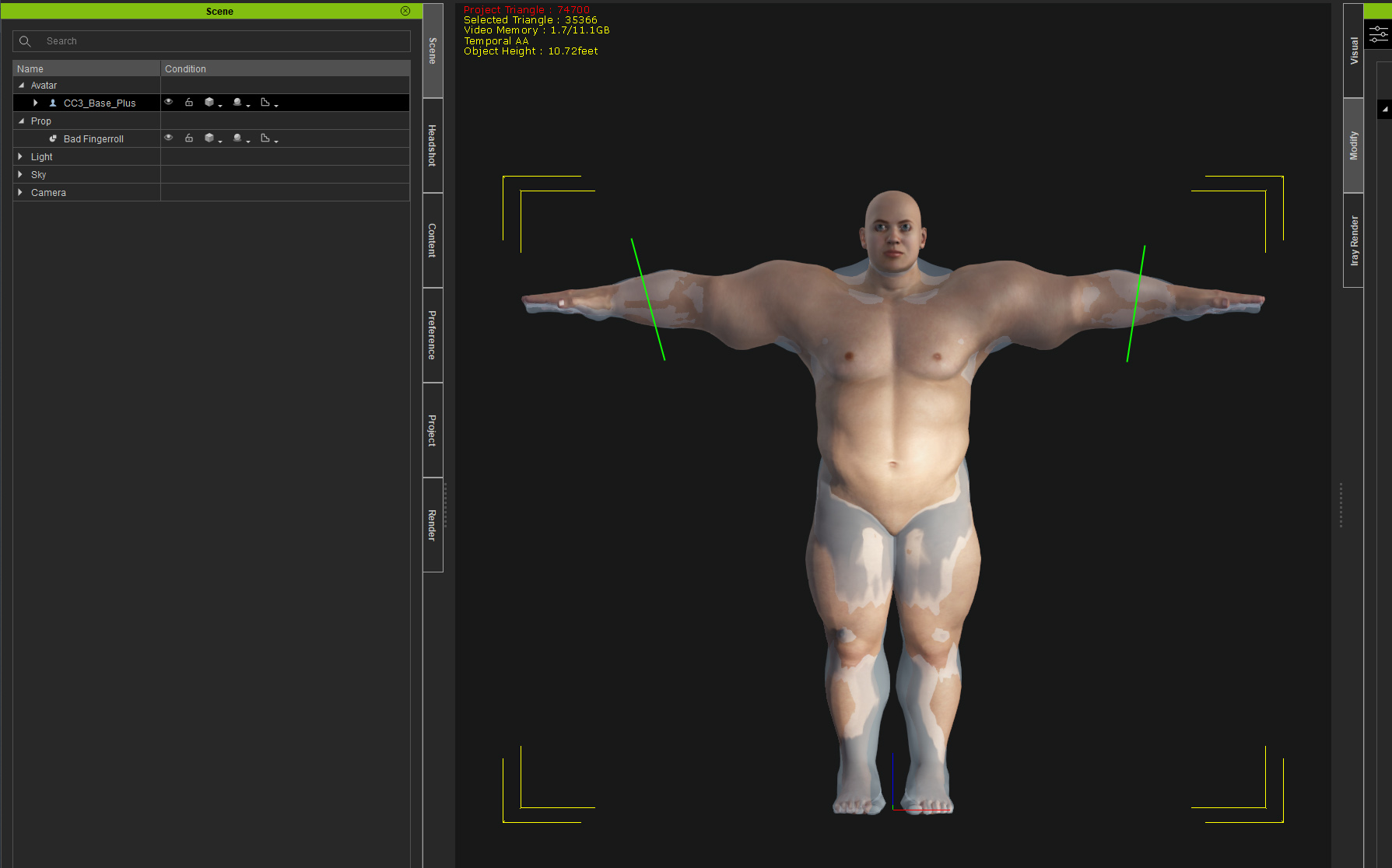Click the Condition column header
This screenshot has height=868, width=1392.
click(x=286, y=68)
